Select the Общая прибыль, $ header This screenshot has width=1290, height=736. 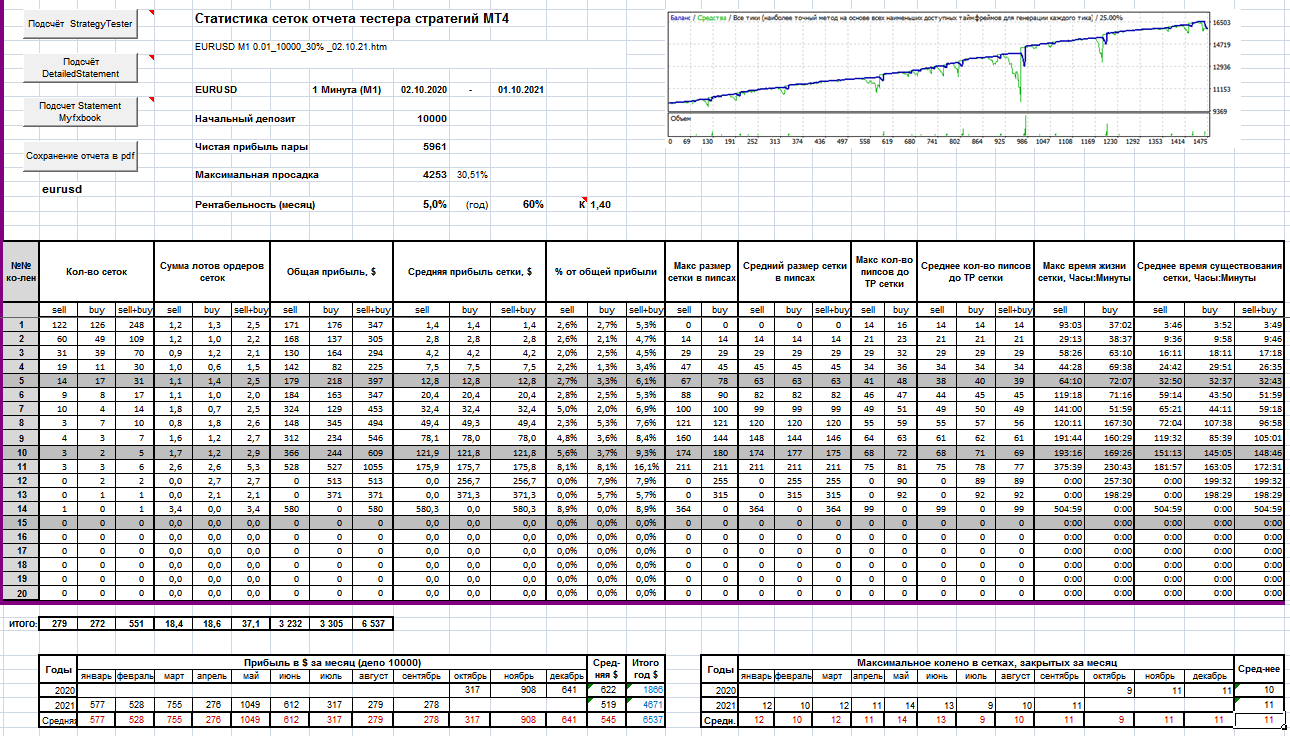click(x=331, y=271)
